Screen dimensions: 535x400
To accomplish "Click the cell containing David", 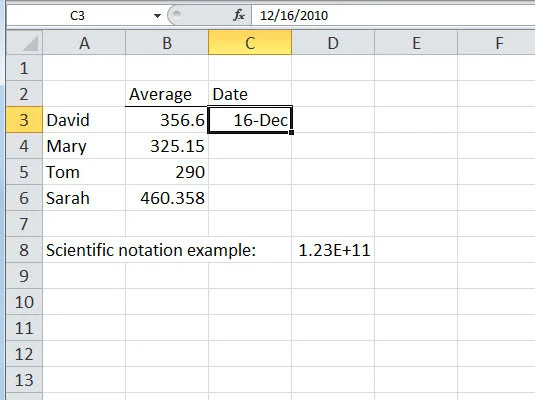I will coord(84,120).
